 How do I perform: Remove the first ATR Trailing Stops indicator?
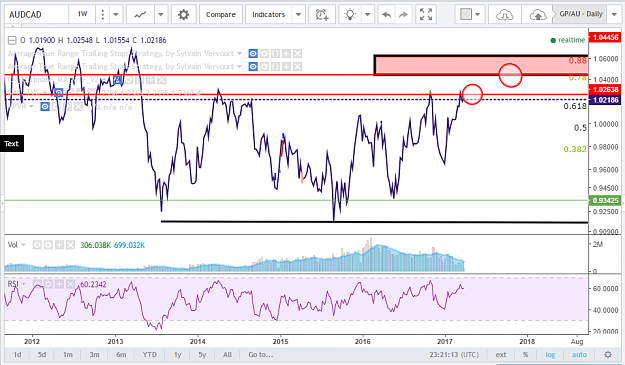(297, 53)
